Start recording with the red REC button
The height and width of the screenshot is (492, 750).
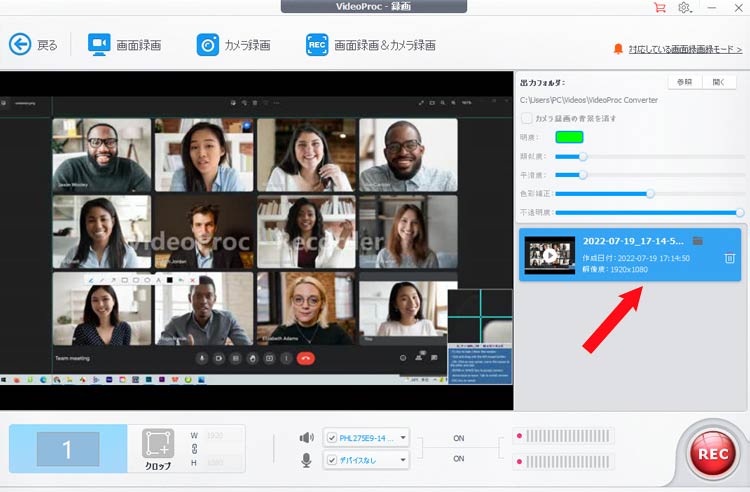tap(711, 452)
